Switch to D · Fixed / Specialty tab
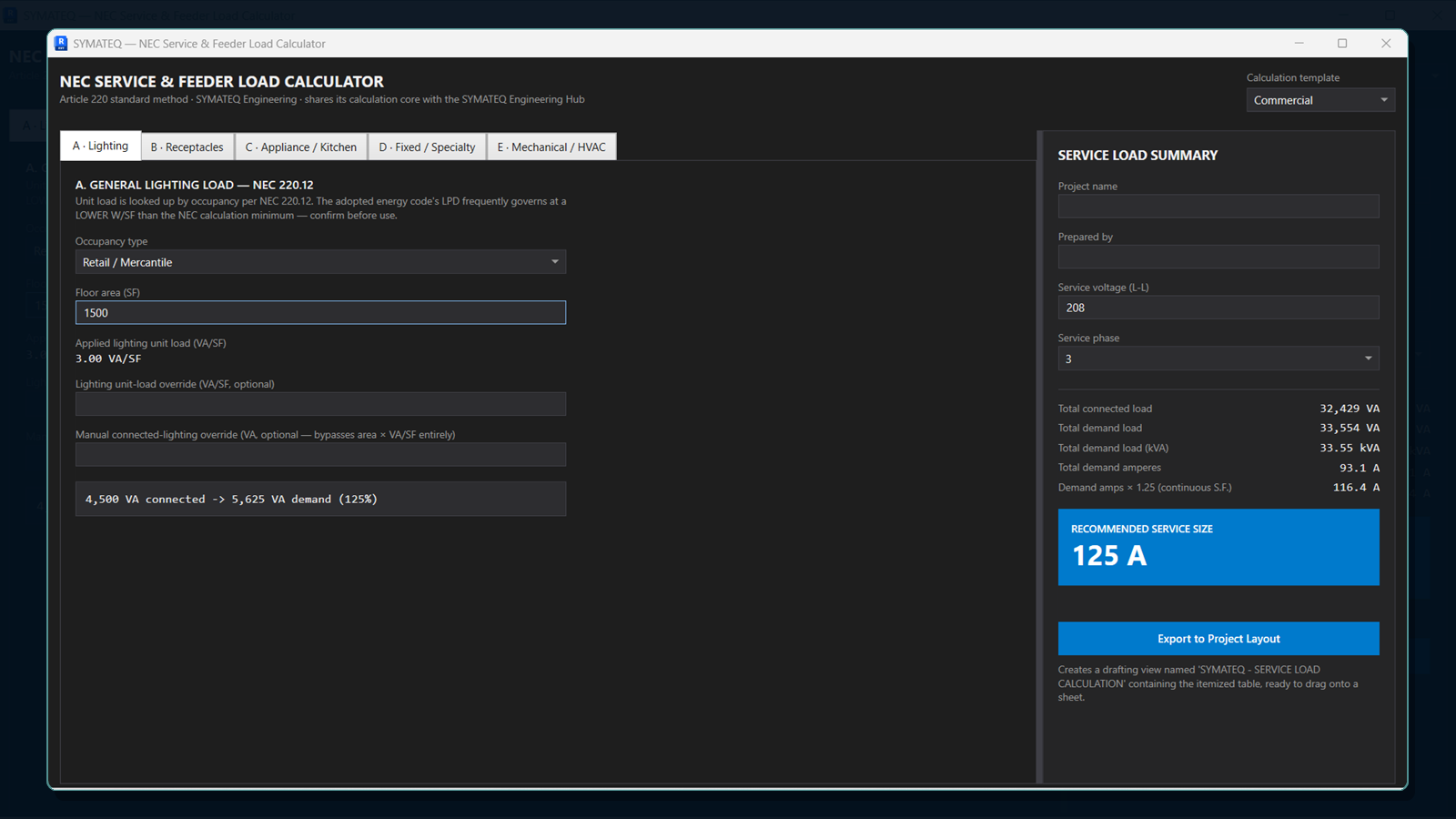Viewport: 1456px width, 819px height. click(x=428, y=147)
